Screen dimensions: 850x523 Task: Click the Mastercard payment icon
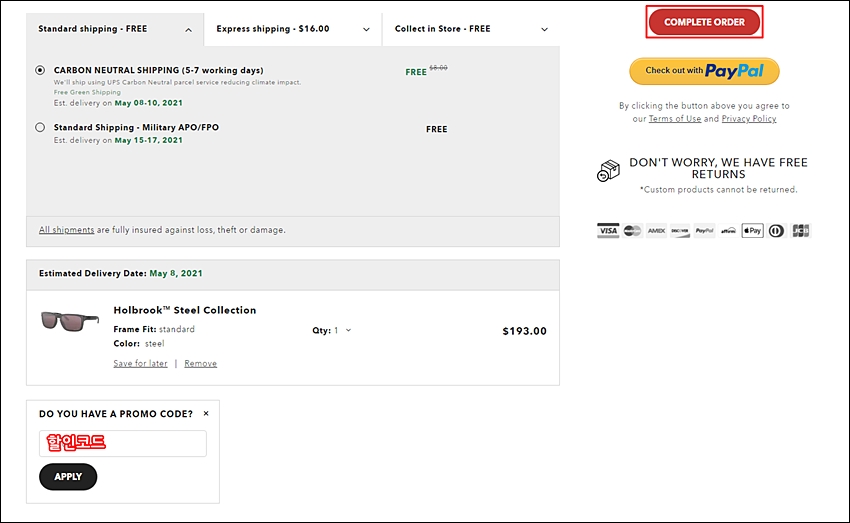[x=632, y=231]
